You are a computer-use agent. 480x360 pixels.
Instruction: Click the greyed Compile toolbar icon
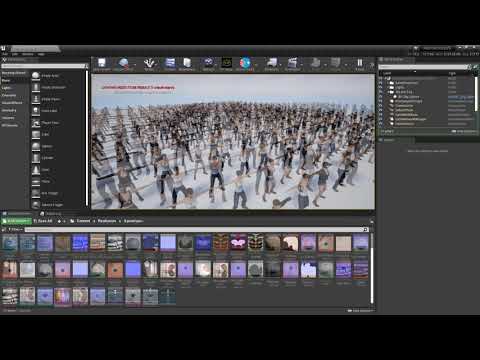pyautogui.click(x=335, y=63)
